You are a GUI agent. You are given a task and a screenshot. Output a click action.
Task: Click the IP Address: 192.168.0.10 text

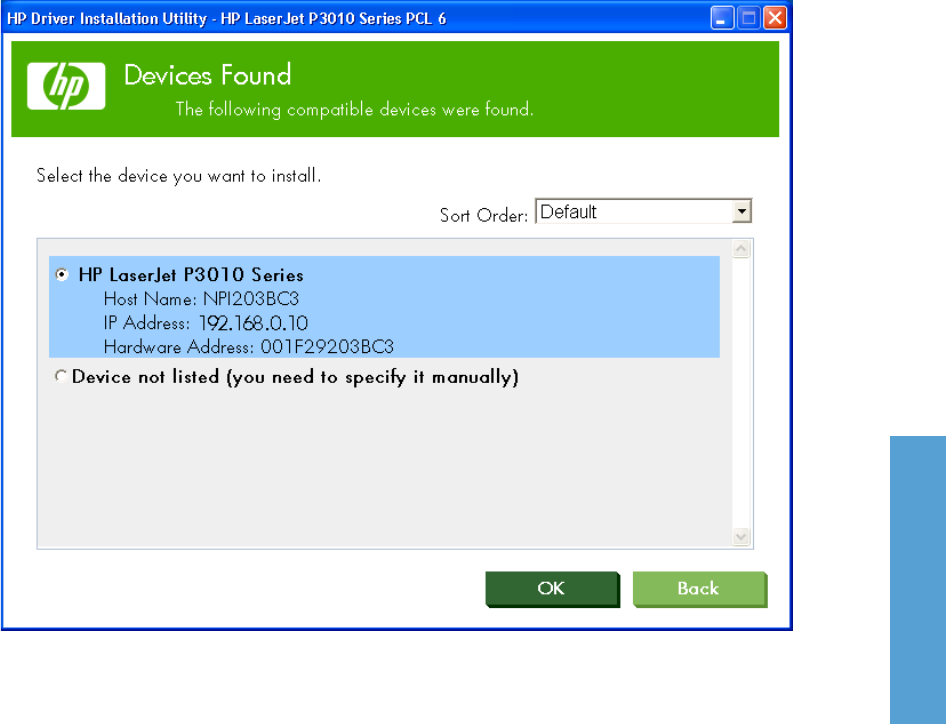point(206,323)
